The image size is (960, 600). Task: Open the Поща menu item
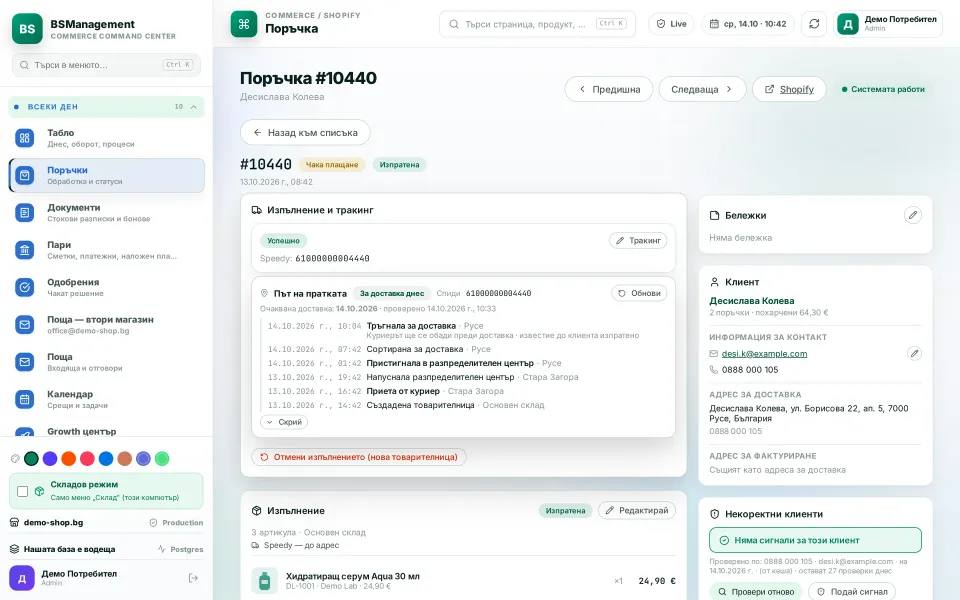(x=107, y=362)
